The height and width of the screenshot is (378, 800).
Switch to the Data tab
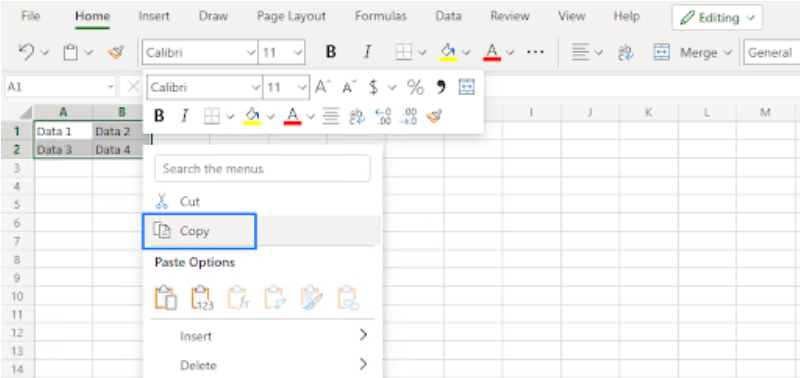click(x=448, y=16)
